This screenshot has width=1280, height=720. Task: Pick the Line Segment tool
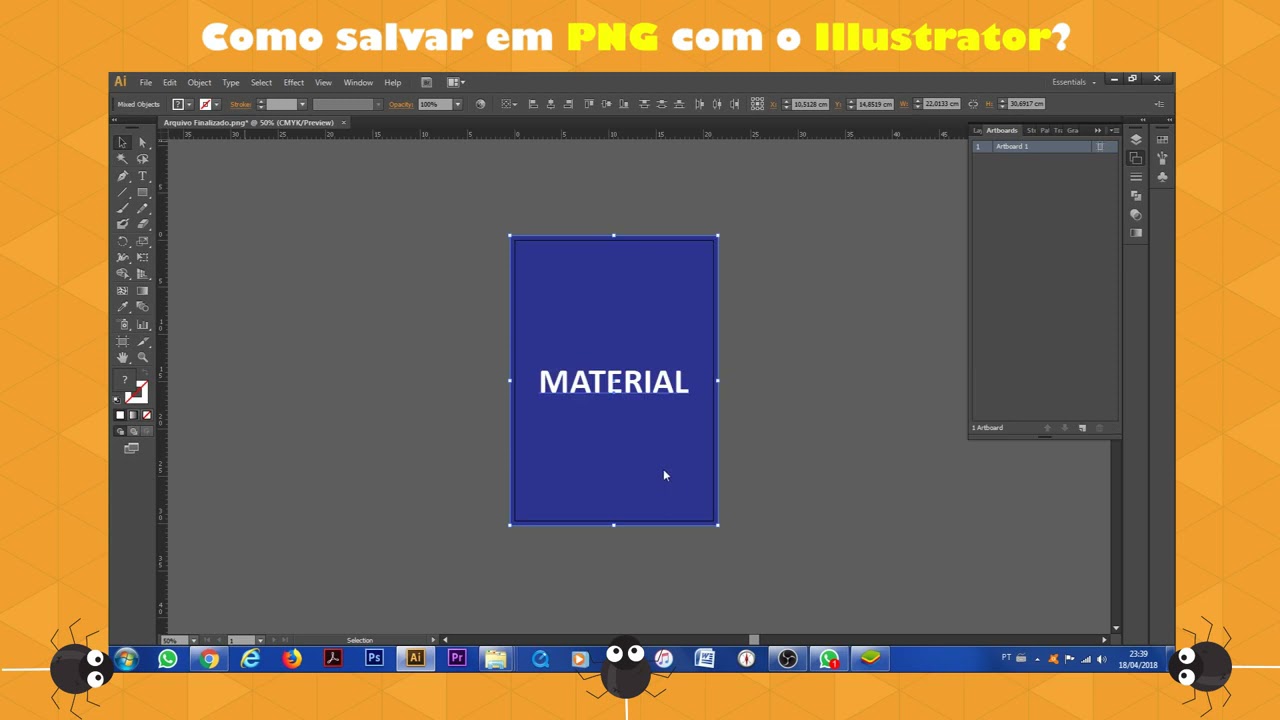122,192
